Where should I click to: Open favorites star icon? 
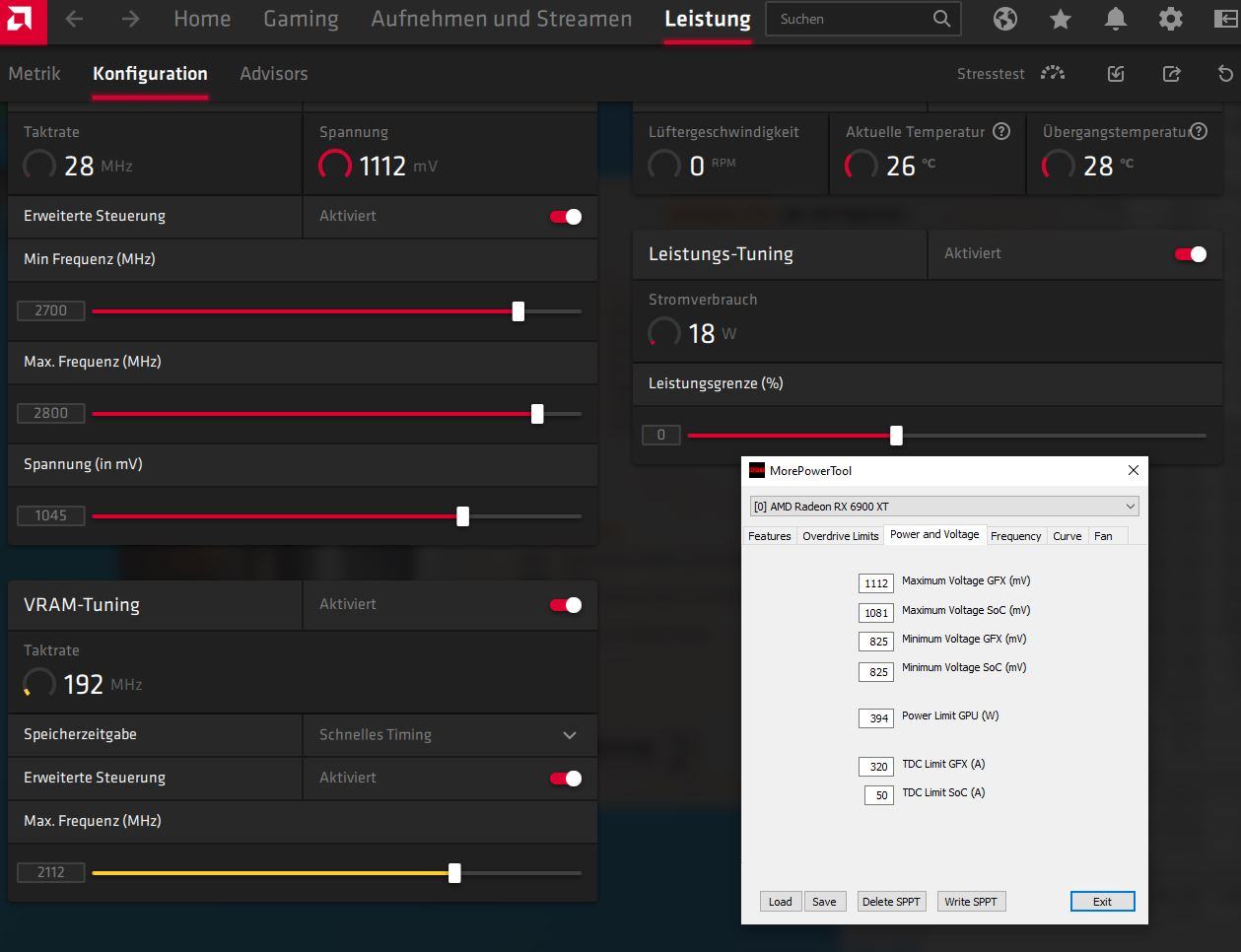click(1061, 19)
